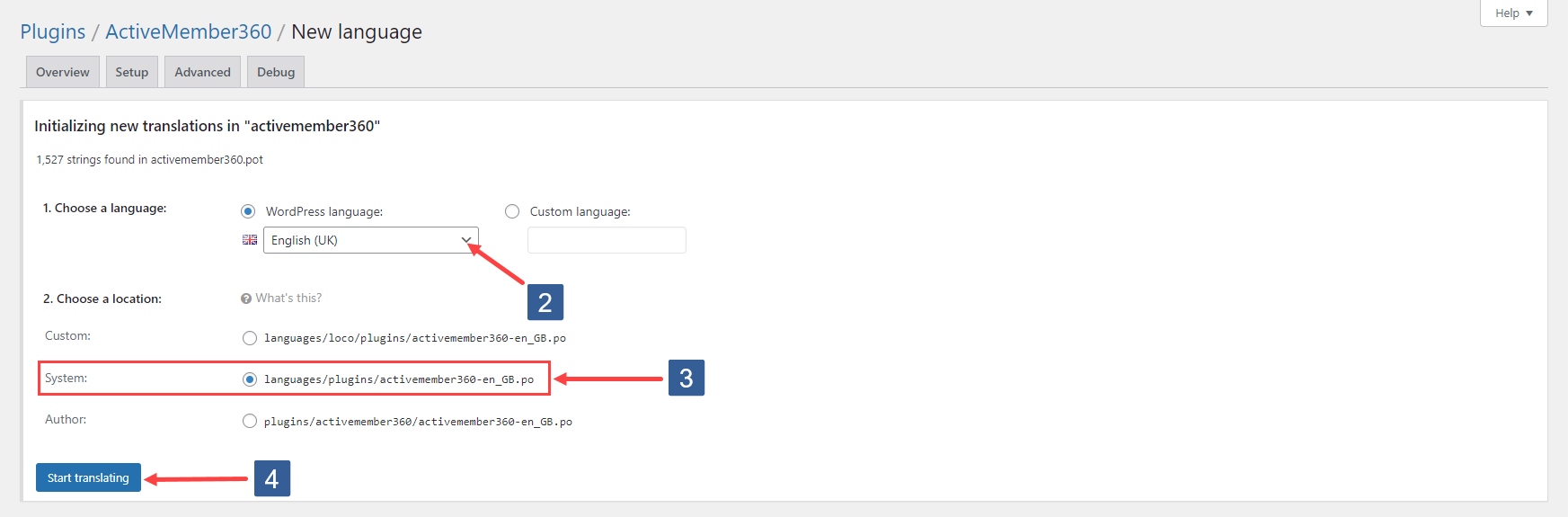
Task: Click the What's this? help link
Action: [x=288, y=298]
